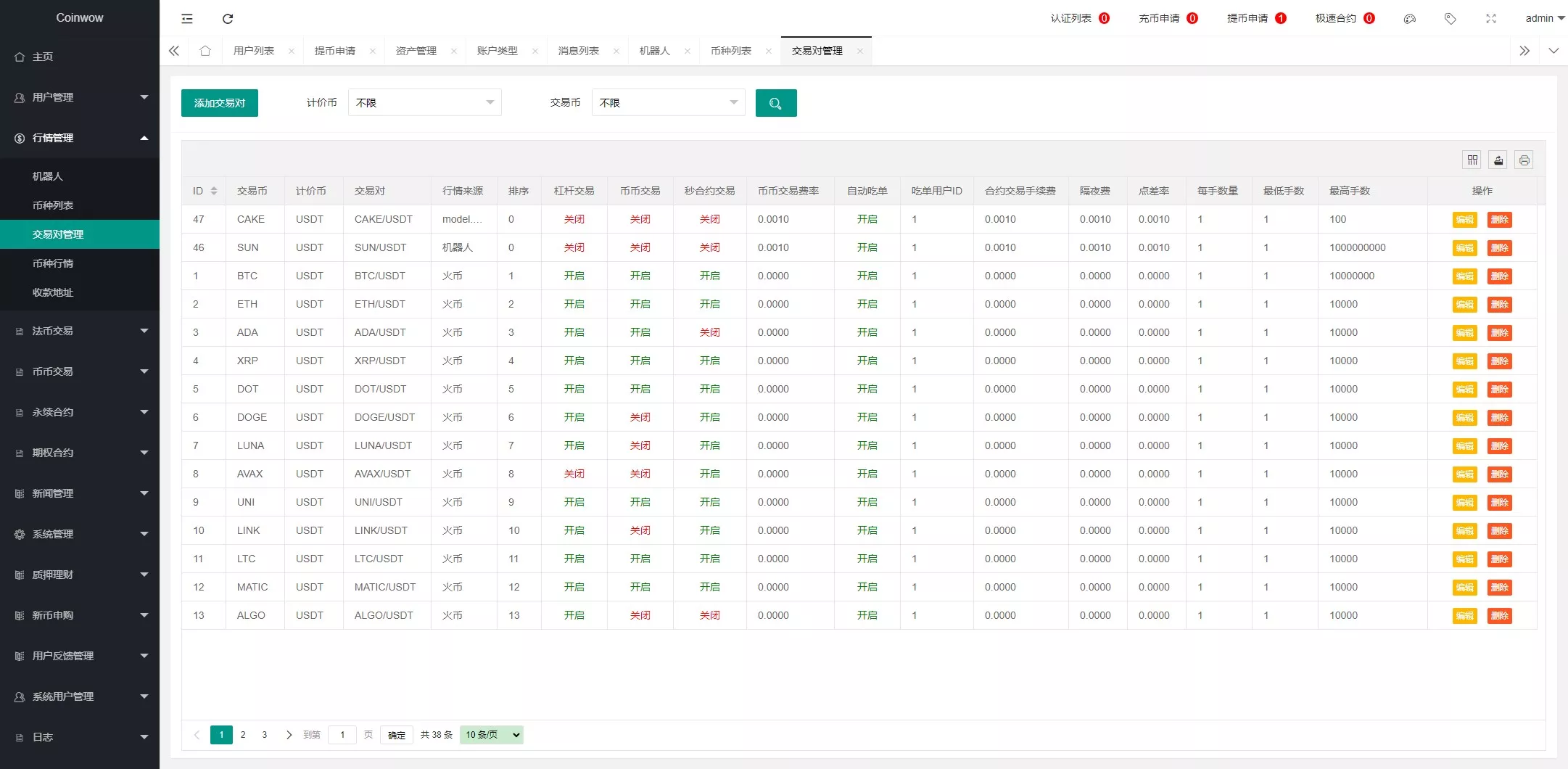Click the export table icon
Screen dimensions: 1568x769
[1498, 160]
